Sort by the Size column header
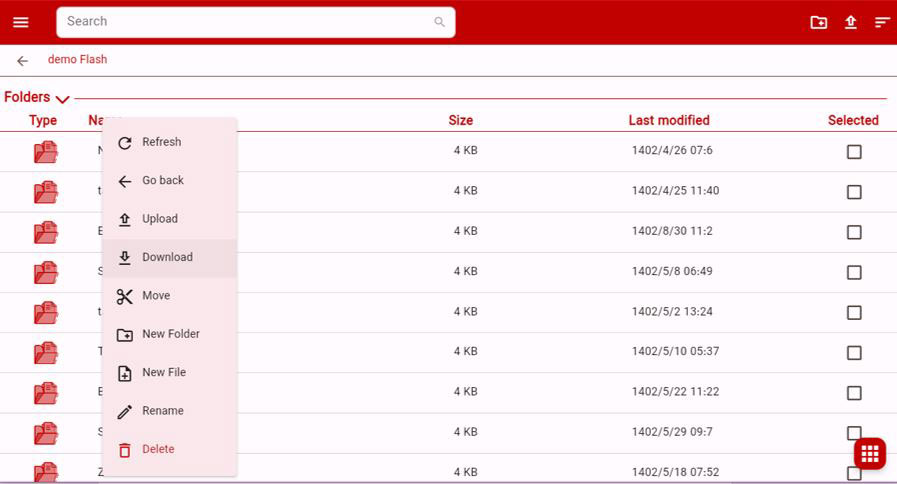Viewport: 897px width, 484px height. tap(460, 120)
